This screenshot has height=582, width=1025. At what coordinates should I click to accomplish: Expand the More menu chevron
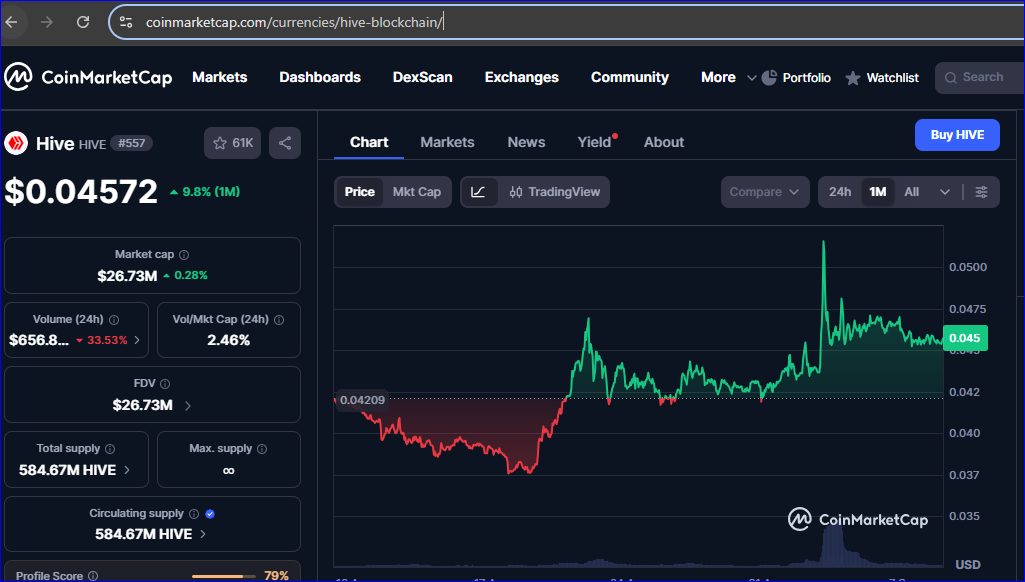click(752, 78)
